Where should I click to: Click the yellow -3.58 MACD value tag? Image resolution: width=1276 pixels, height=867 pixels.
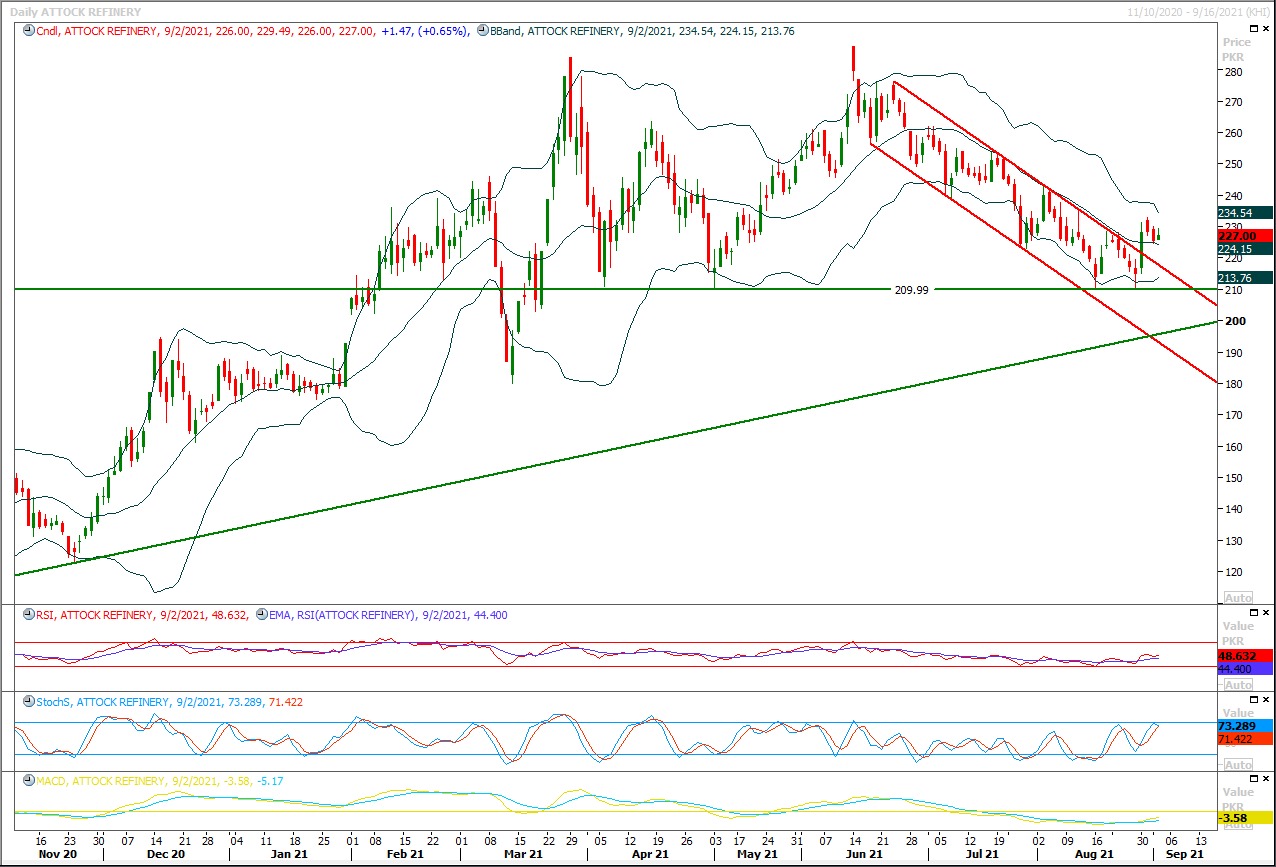tap(1246, 818)
